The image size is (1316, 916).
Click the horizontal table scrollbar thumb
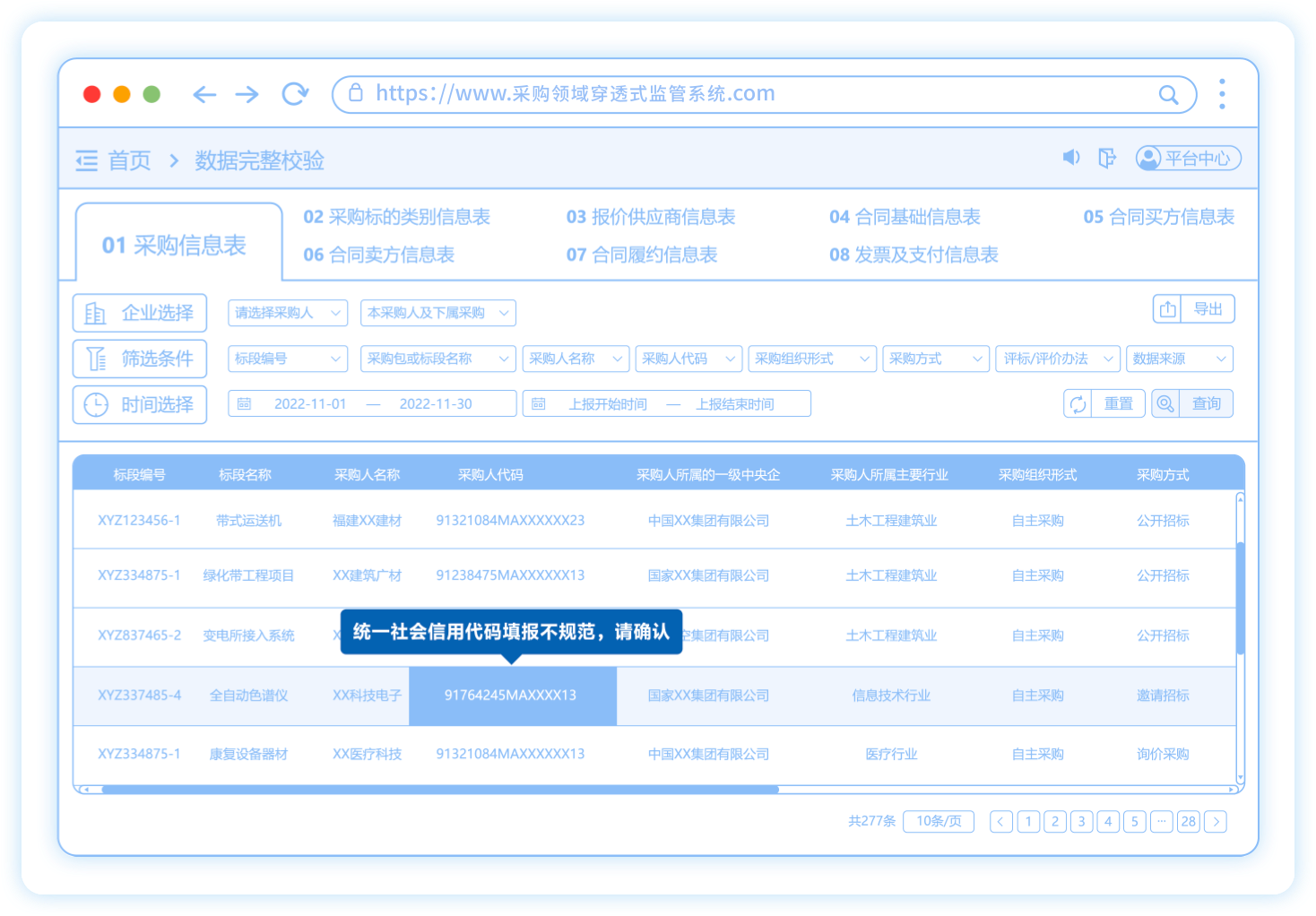tap(440, 790)
